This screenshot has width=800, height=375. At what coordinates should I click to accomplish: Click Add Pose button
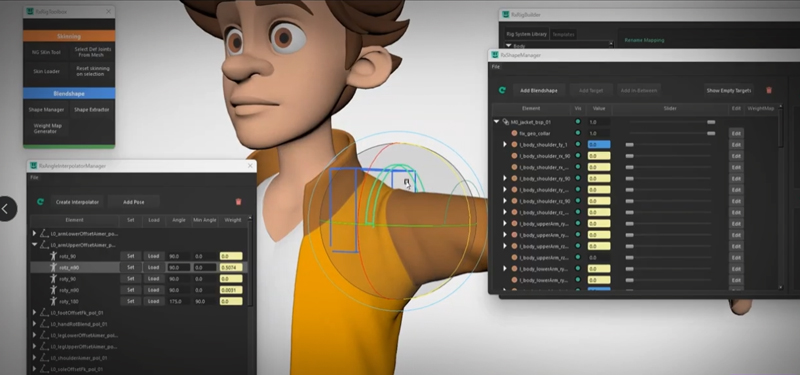pyautogui.click(x=134, y=202)
